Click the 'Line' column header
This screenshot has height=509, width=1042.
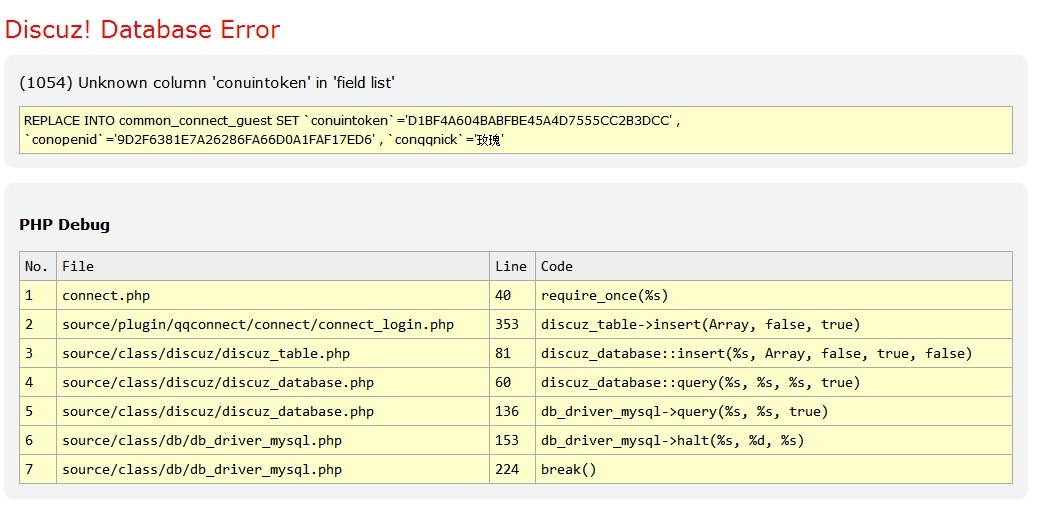click(x=512, y=266)
